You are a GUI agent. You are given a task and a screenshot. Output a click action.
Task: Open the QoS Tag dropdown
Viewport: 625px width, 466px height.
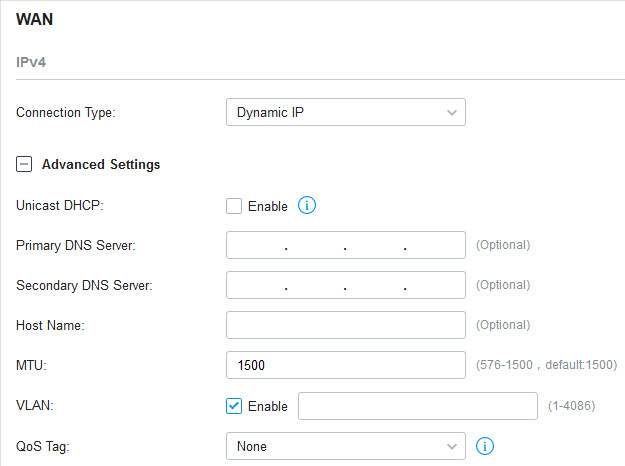[x=346, y=446]
